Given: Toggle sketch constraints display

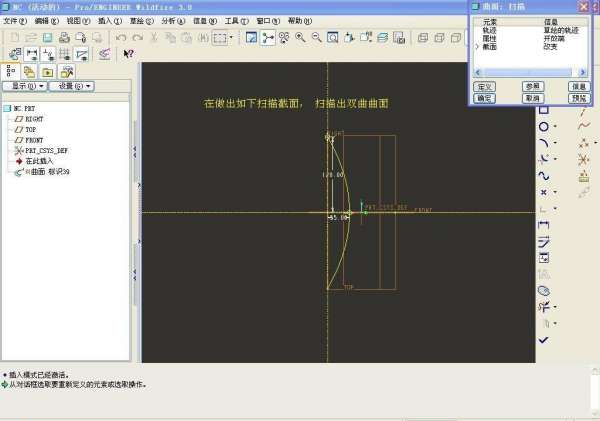Looking at the screenshot, I should (x=48, y=54).
